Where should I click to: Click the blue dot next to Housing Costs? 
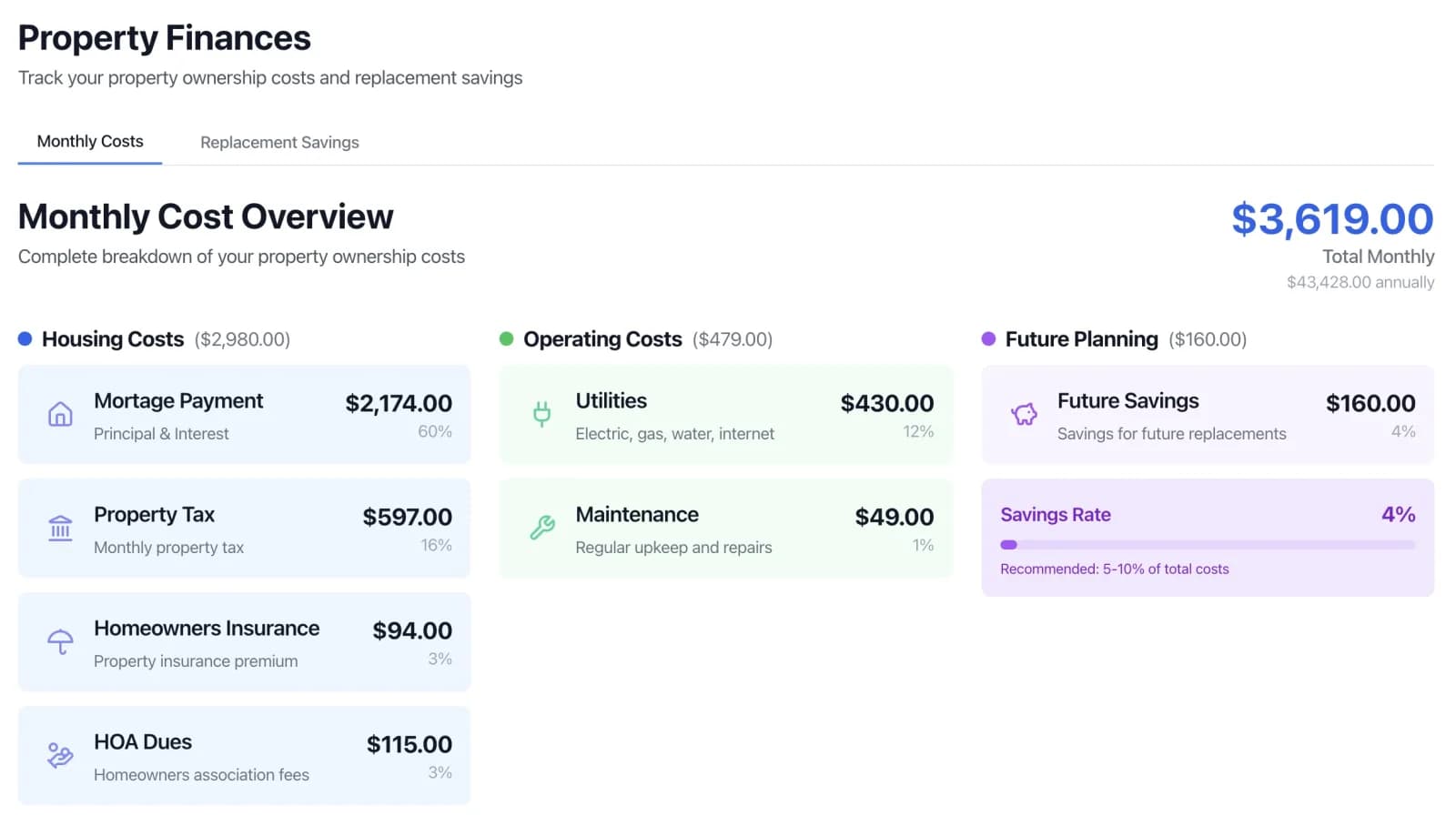pyautogui.click(x=25, y=339)
